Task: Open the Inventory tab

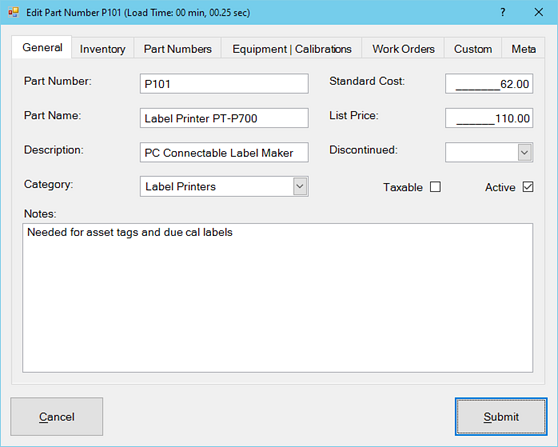Action: pyautogui.click(x=102, y=49)
